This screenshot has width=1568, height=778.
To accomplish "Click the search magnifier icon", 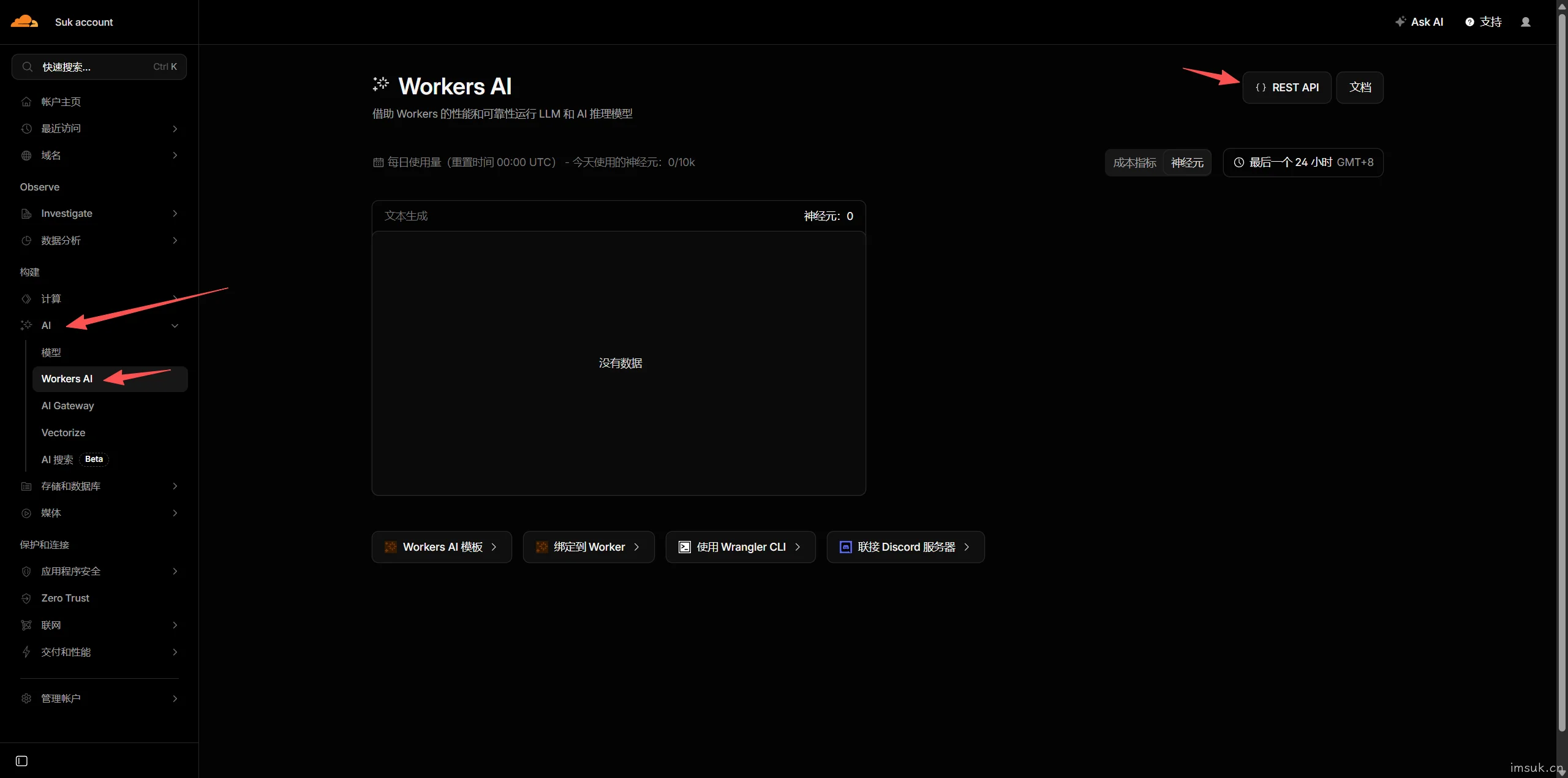I will (x=28, y=67).
